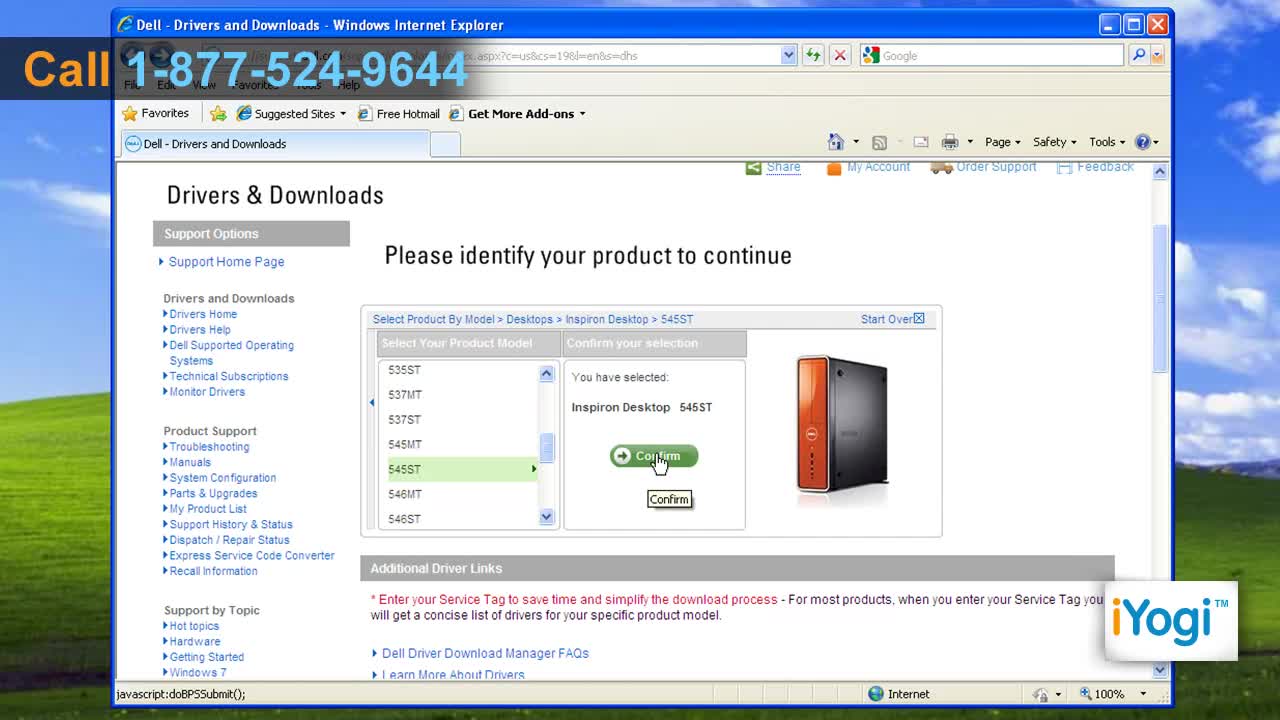Click the Home icon in the command bar
1280x720 pixels.
click(x=836, y=142)
